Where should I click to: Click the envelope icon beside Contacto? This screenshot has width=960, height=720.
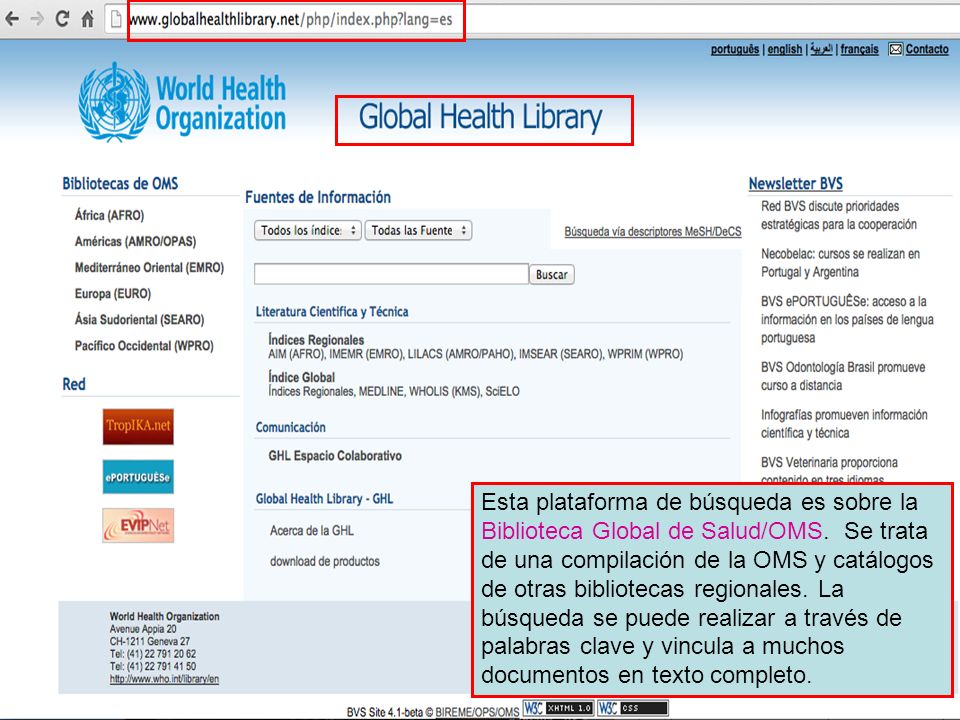pyautogui.click(x=895, y=49)
